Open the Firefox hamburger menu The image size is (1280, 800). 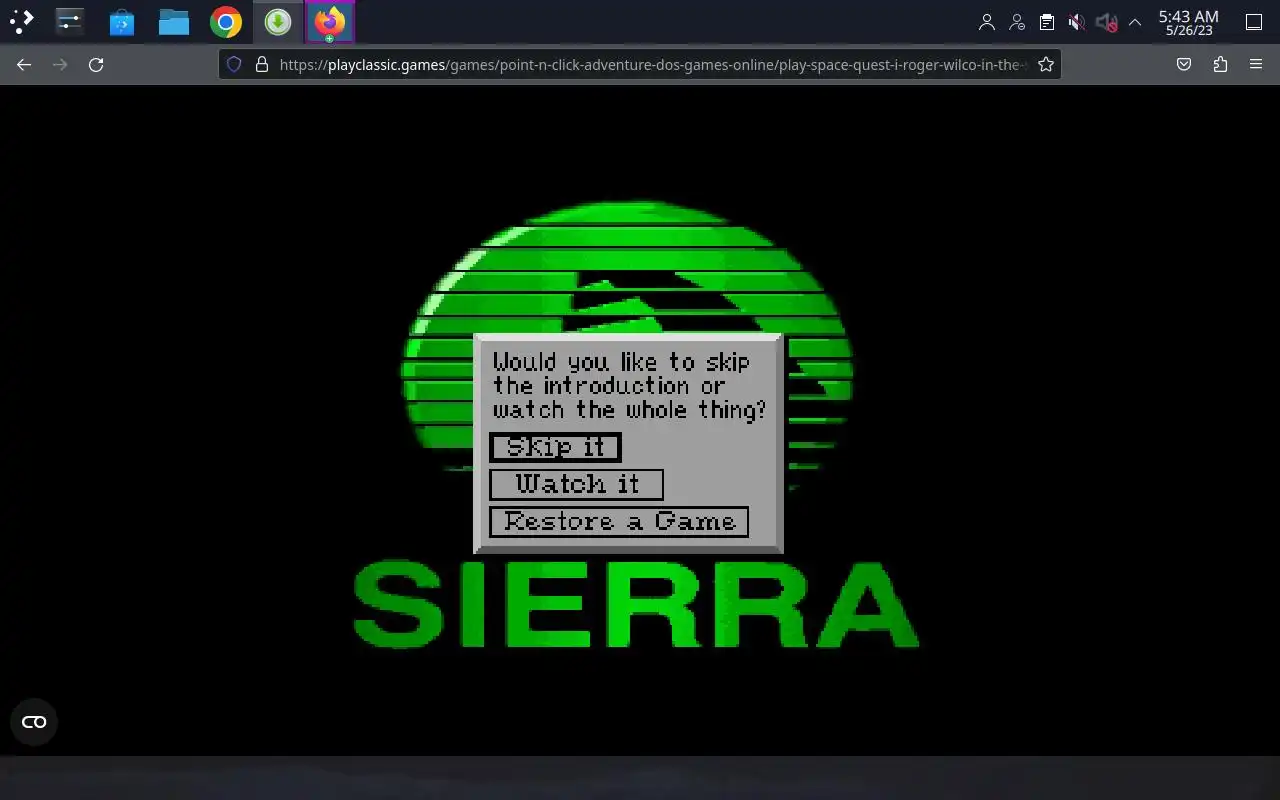click(x=1256, y=64)
